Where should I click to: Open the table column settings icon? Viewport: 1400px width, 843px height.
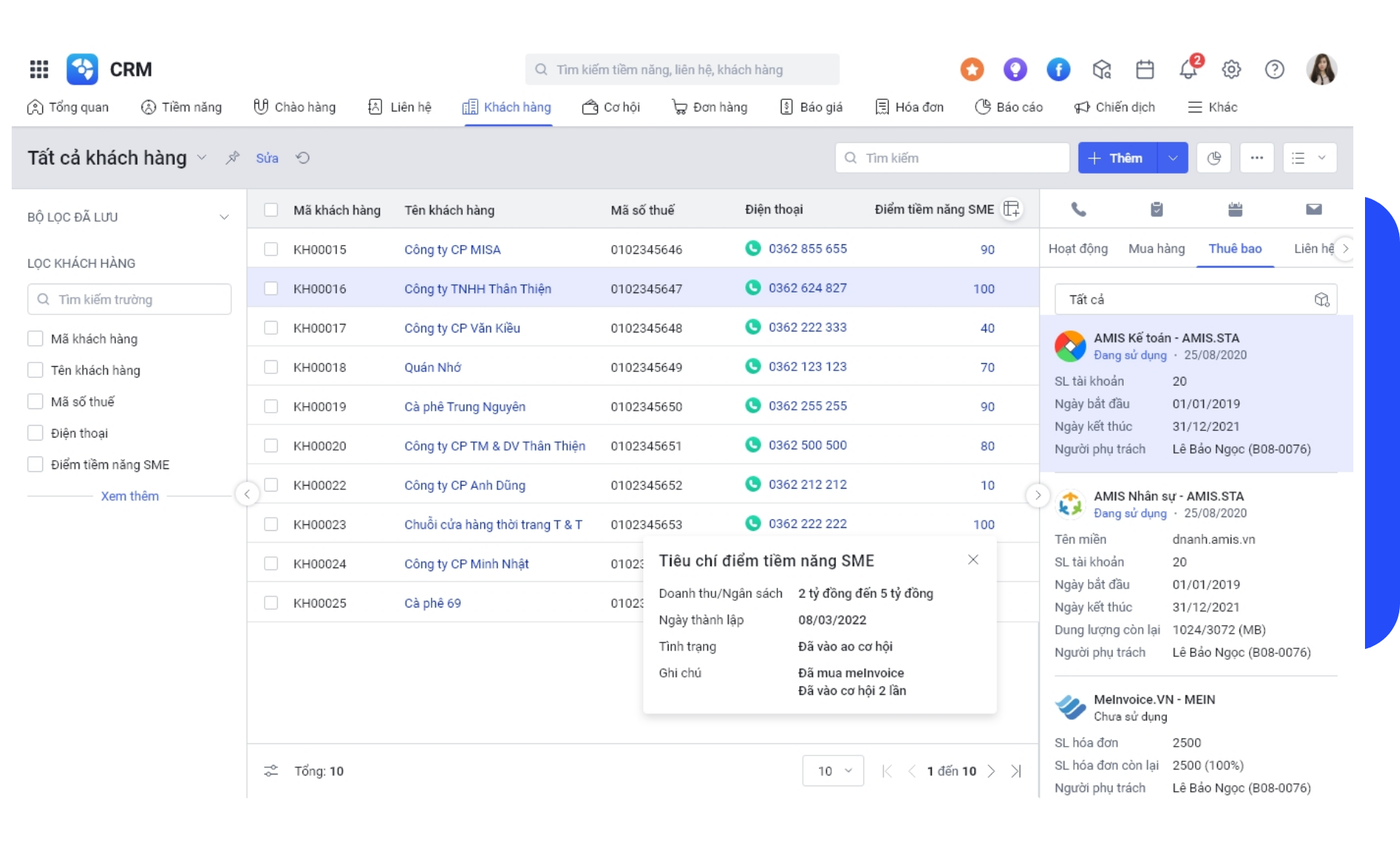click(1011, 209)
